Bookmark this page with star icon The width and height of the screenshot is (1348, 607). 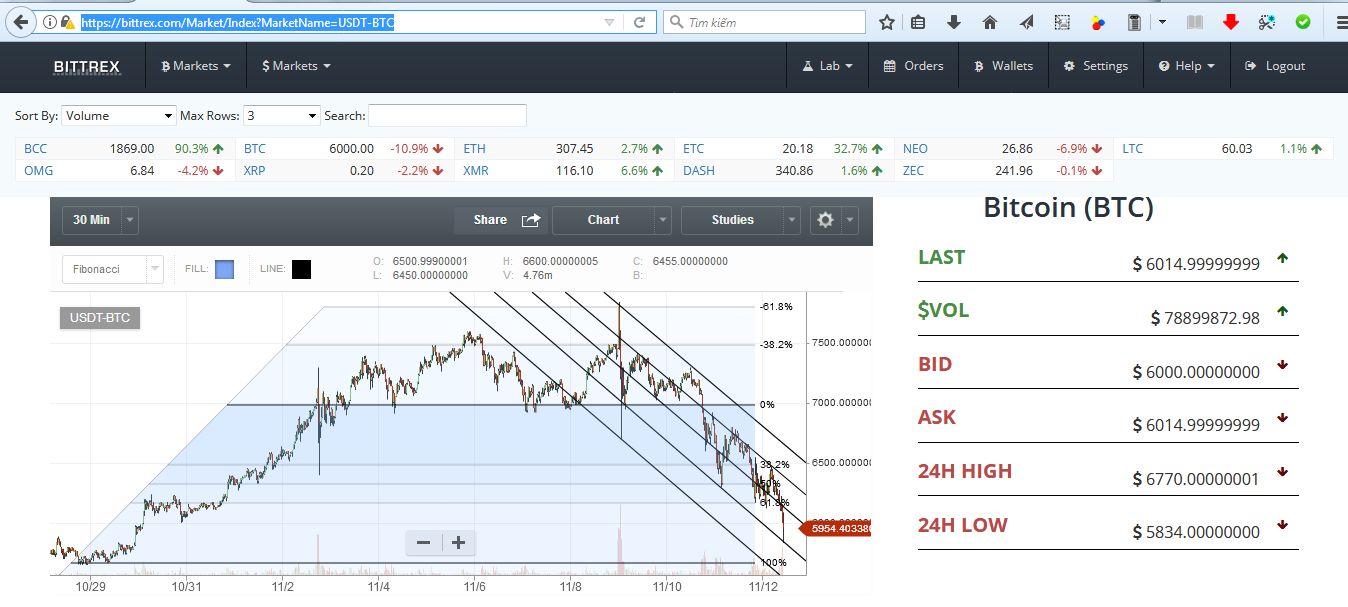[x=886, y=22]
